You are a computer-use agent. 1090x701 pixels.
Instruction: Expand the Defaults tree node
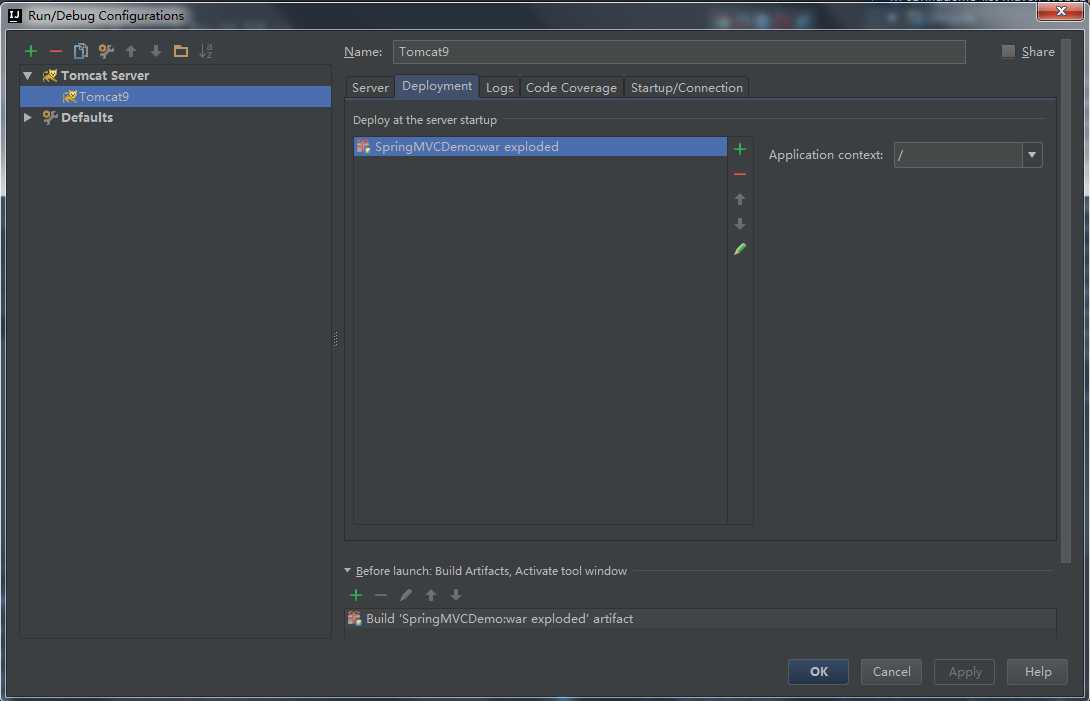(28, 118)
